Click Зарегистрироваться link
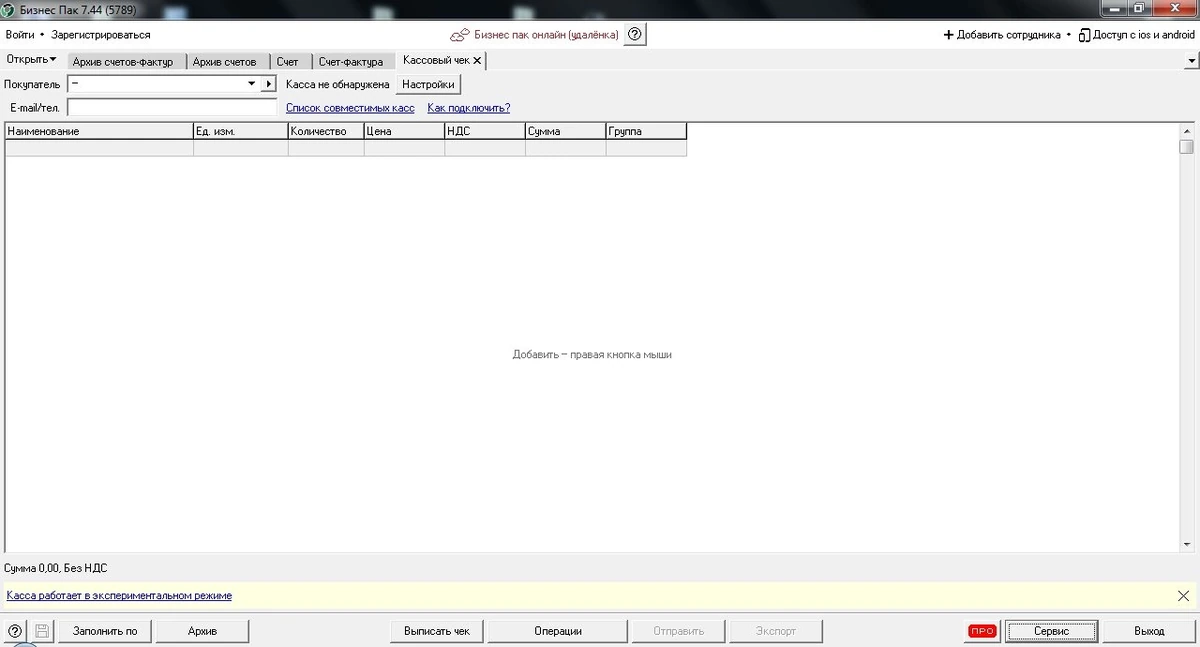1200x647 pixels. click(101, 35)
